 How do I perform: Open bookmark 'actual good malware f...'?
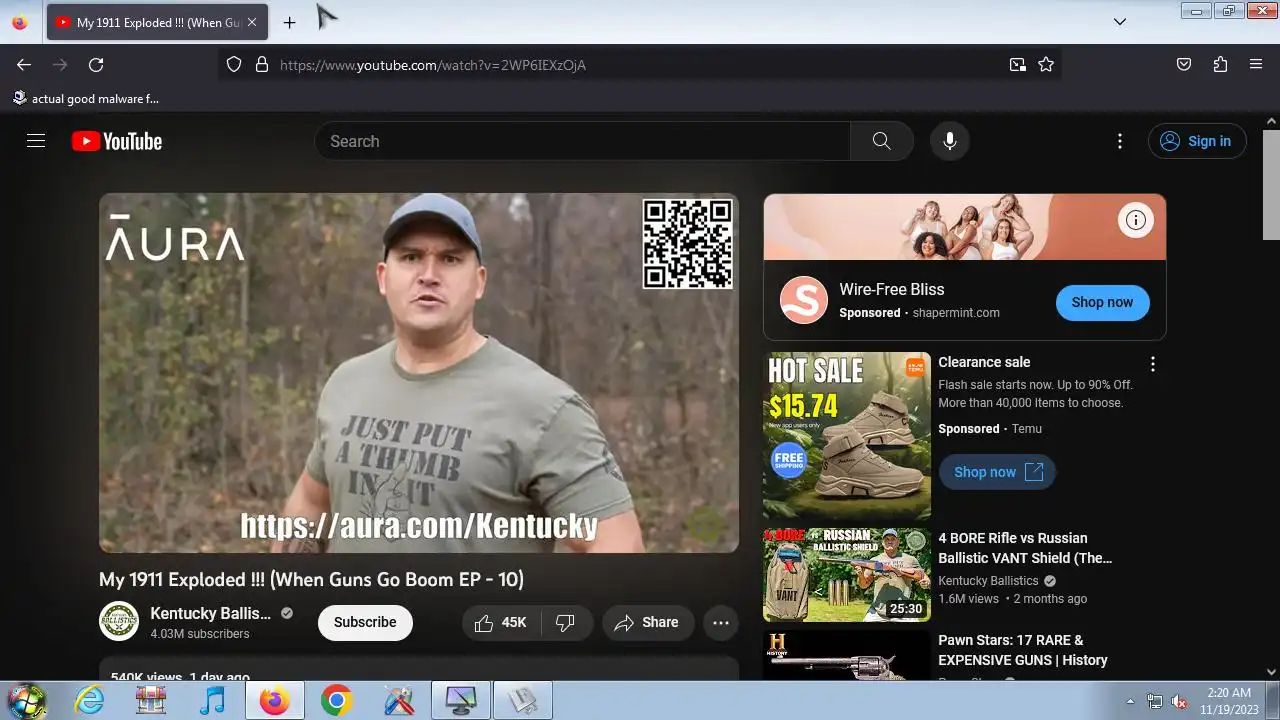(85, 98)
